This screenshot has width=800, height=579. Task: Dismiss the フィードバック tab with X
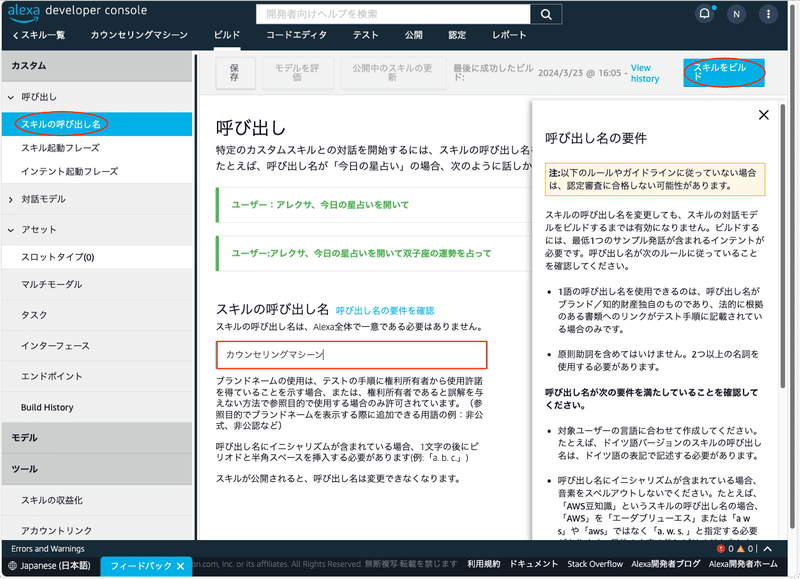(180, 566)
